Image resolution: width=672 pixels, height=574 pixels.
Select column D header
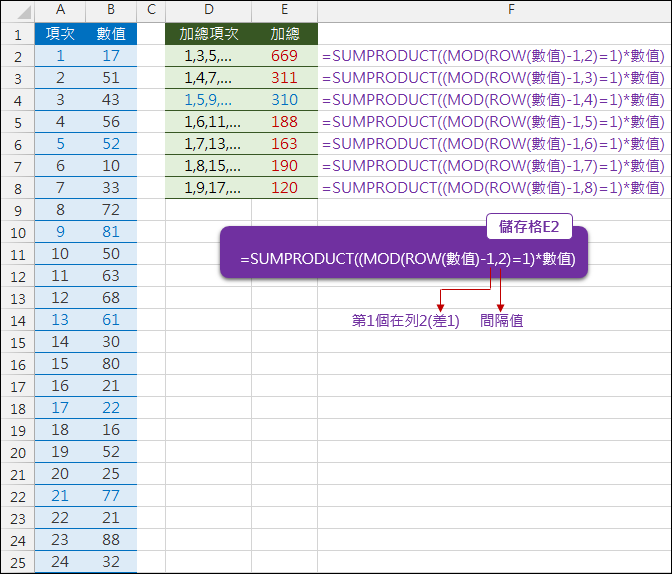point(208,10)
